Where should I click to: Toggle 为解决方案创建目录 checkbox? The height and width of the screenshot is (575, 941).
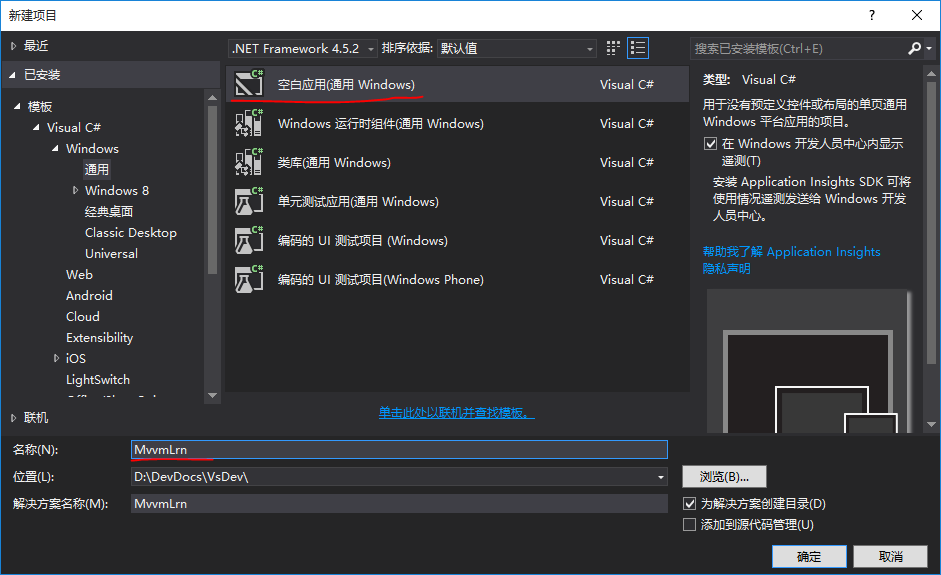coord(690,503)
